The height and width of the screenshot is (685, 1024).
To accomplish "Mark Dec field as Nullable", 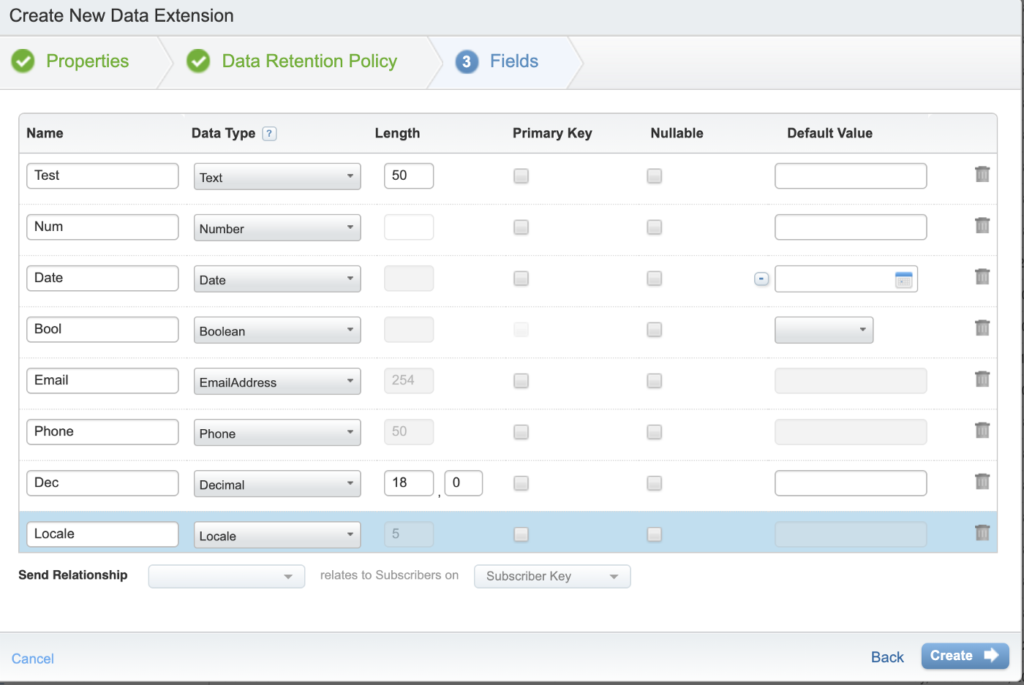I will (654, 483).
